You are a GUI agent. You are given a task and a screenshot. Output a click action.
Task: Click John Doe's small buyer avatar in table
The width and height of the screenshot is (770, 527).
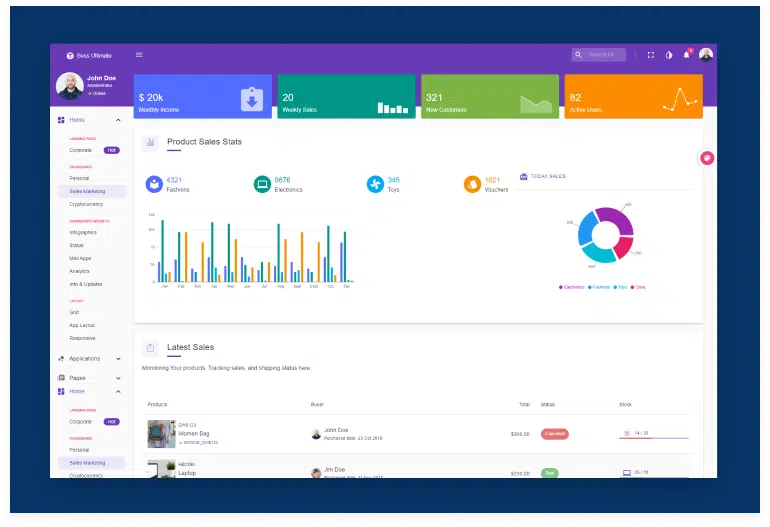click(x=316, y=434)
